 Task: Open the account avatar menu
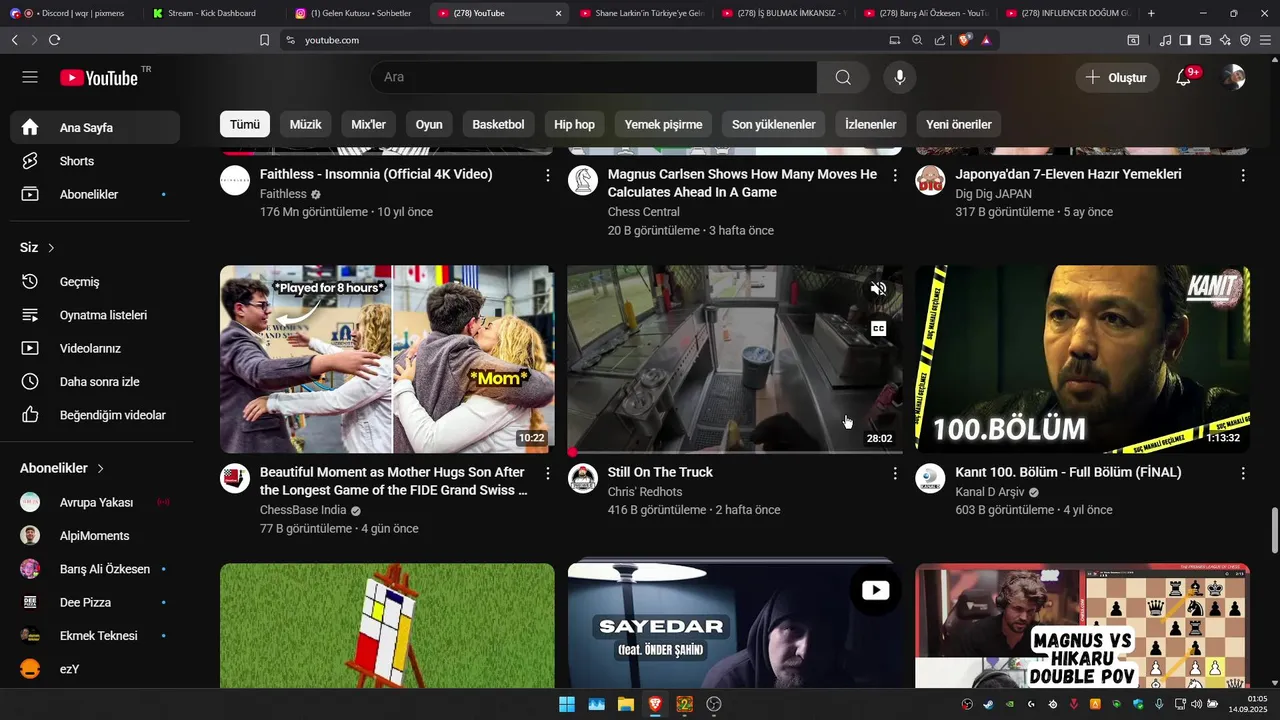click(1233, 77)
